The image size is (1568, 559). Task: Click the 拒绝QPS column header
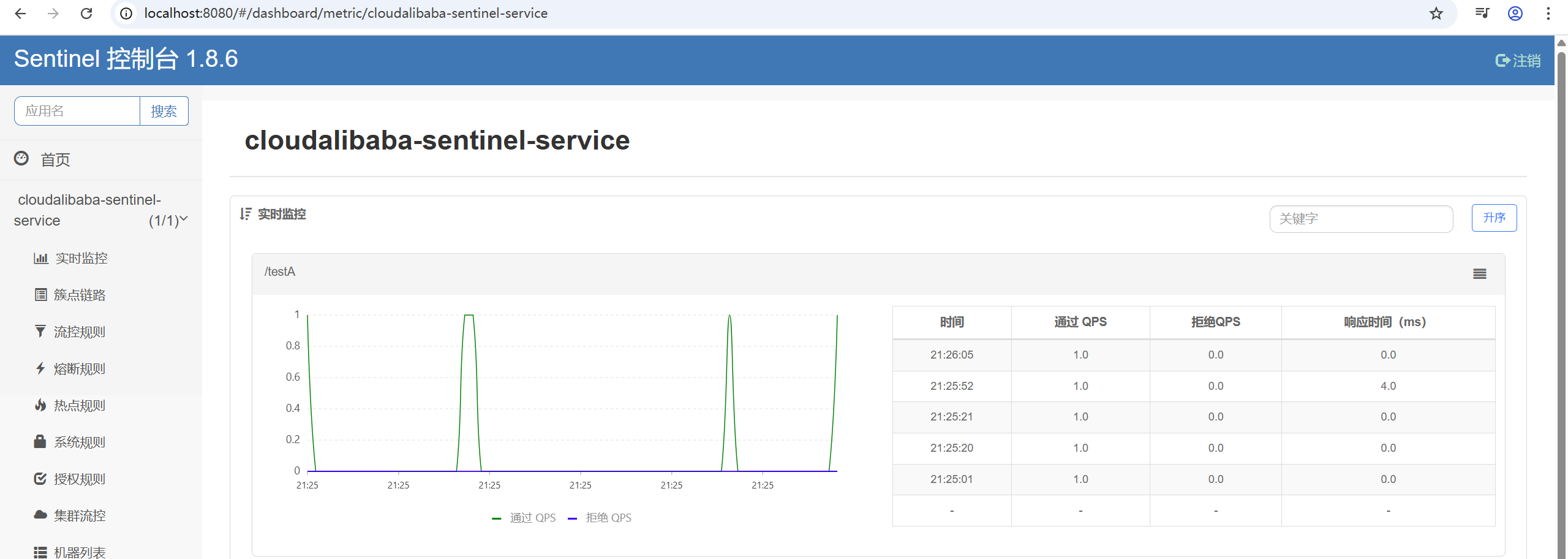pos(1216,322)
